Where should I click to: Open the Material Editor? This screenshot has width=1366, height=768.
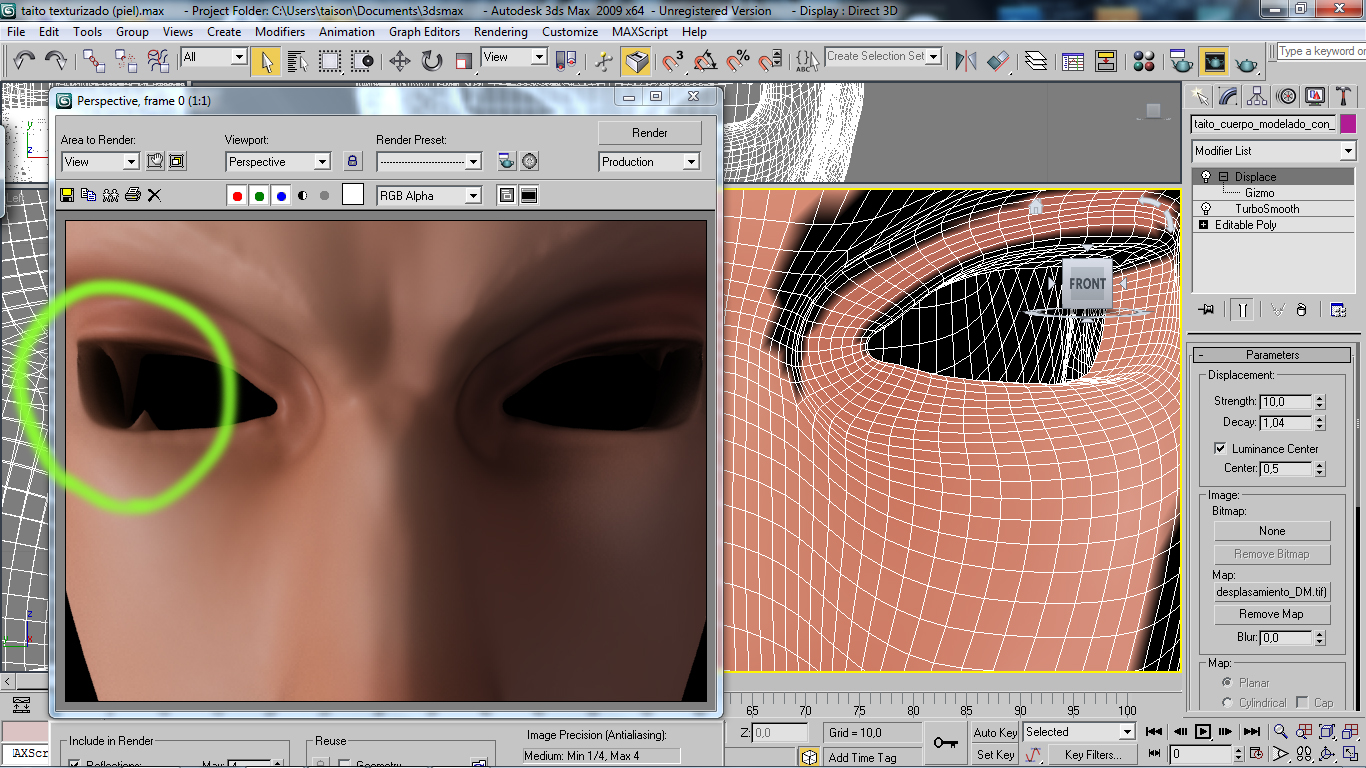click(x=1145, y=62)
